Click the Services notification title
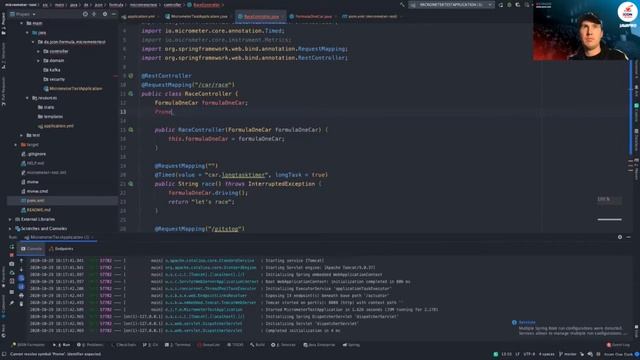This screenshot has width=640, height=360. tap(527, 322)
